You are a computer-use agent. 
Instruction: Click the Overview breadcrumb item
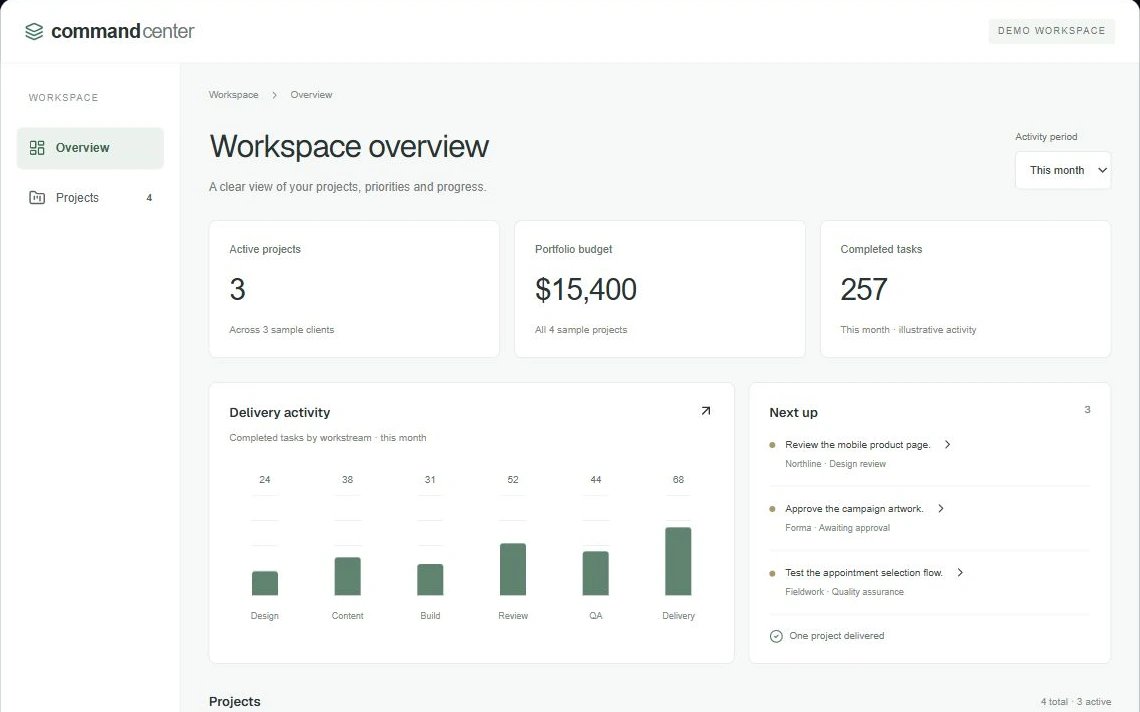[x=311, y=95]
